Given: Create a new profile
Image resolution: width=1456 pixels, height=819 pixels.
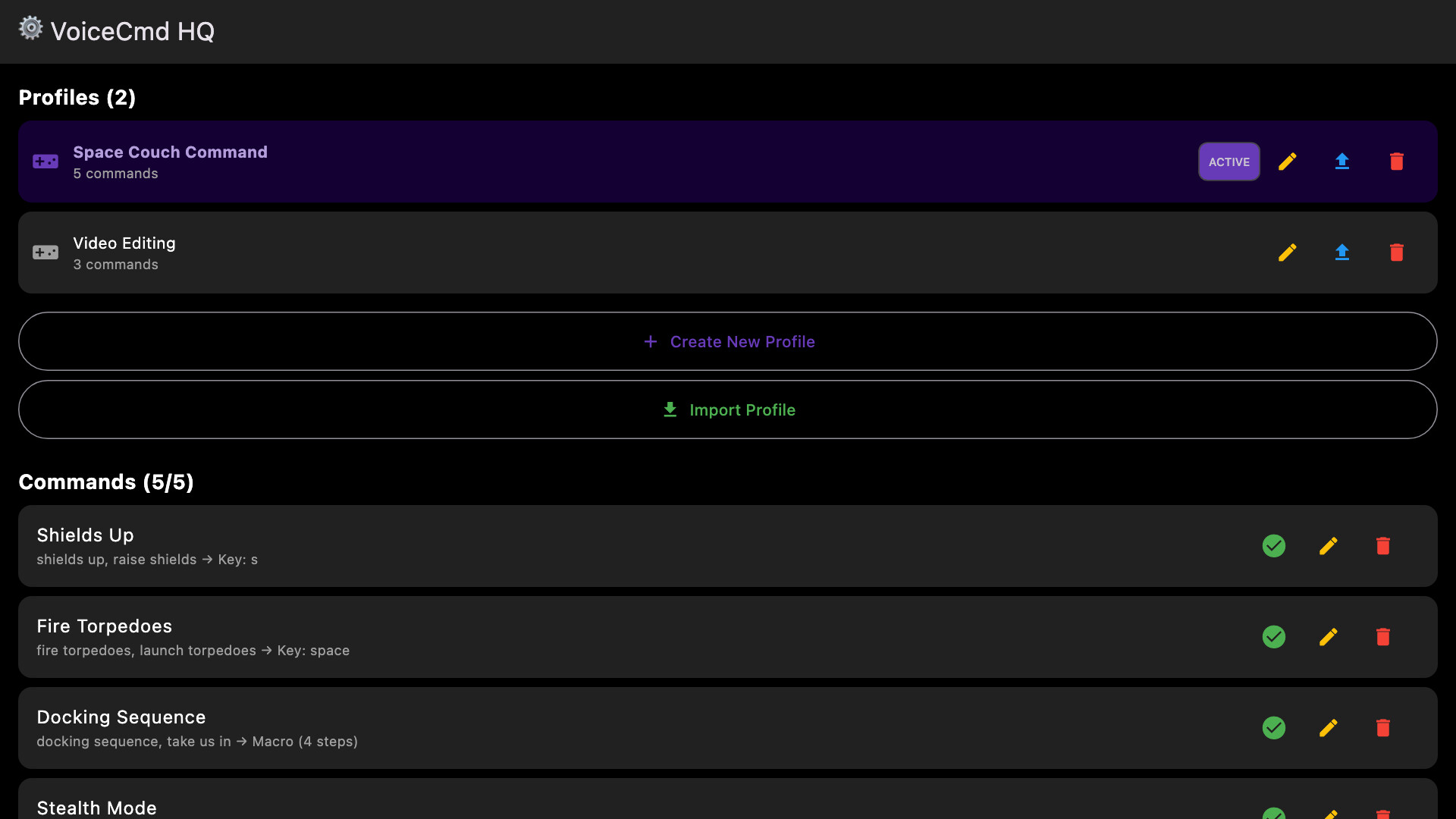Looking at the screenshot, I should (728, 341).
